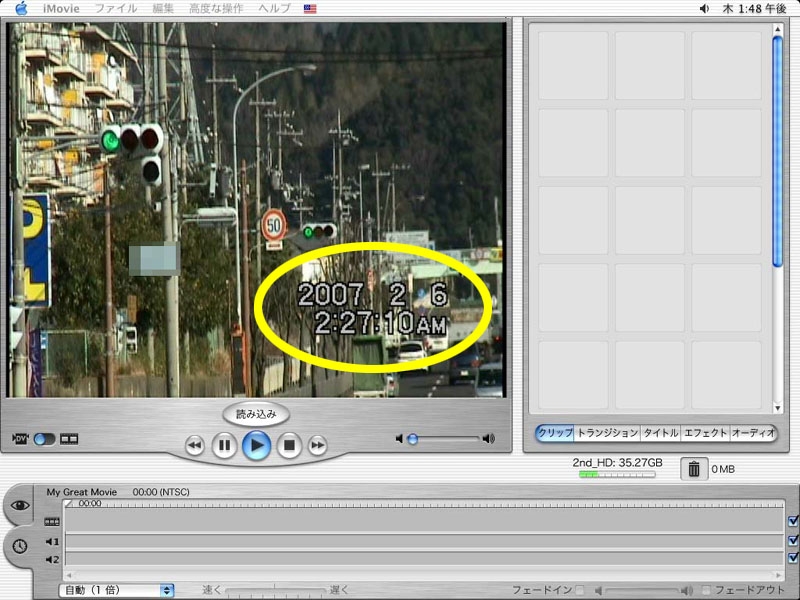Open the ヘルプ menu
This screenshot has width=800, height=600.
pyautogui.click(x=274, y=8)
